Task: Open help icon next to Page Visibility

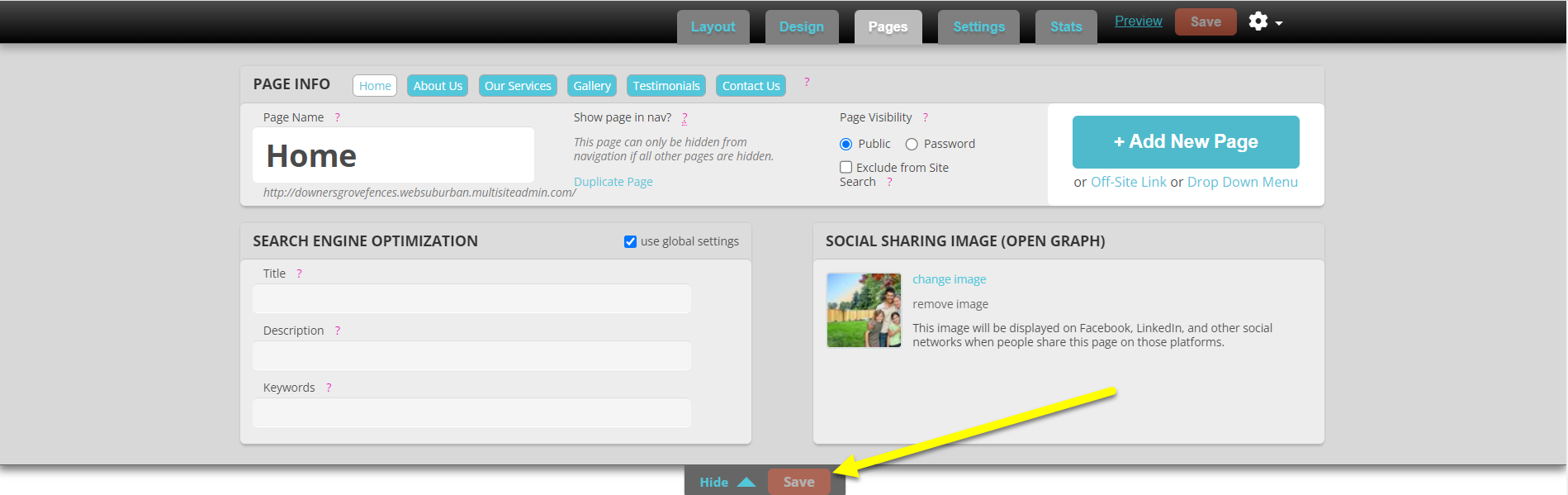Action: [x=925, y=117]
